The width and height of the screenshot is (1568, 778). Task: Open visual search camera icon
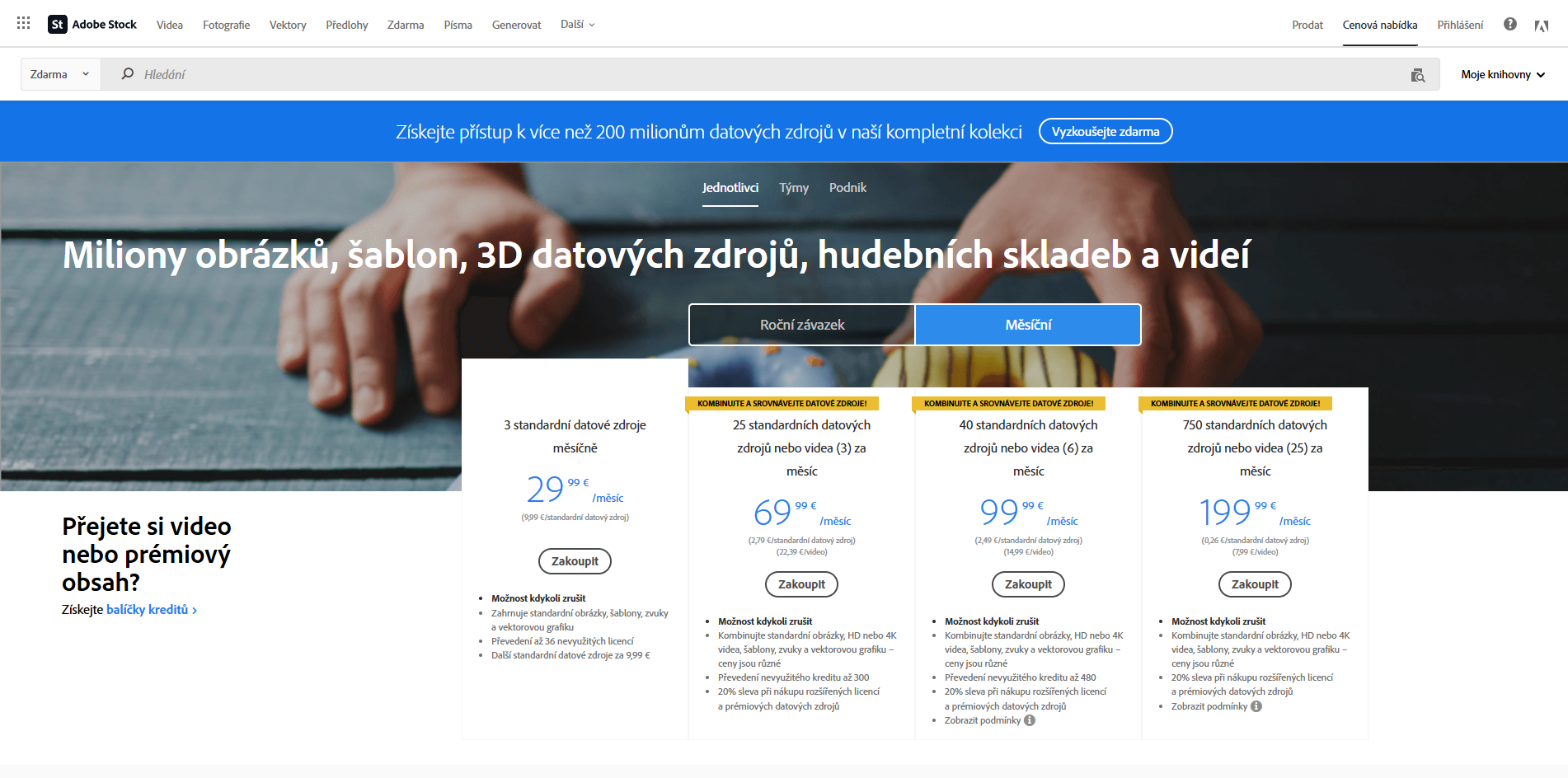(x=1417, y=75)
